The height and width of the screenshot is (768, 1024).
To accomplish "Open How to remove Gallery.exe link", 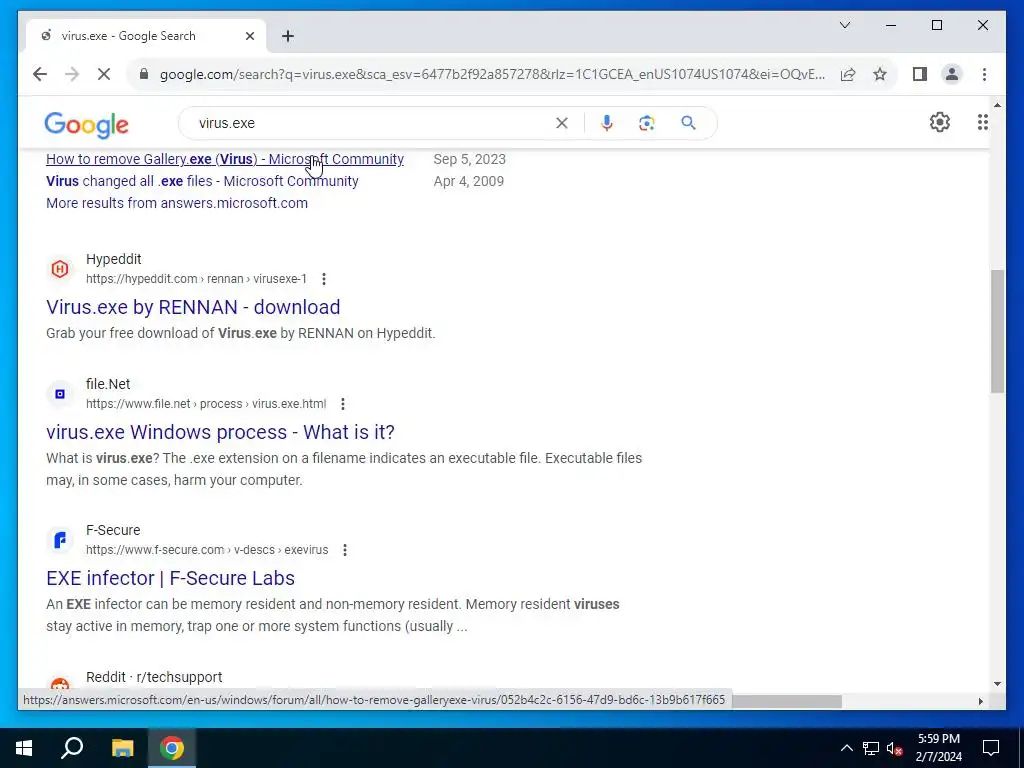I will 225,159.
